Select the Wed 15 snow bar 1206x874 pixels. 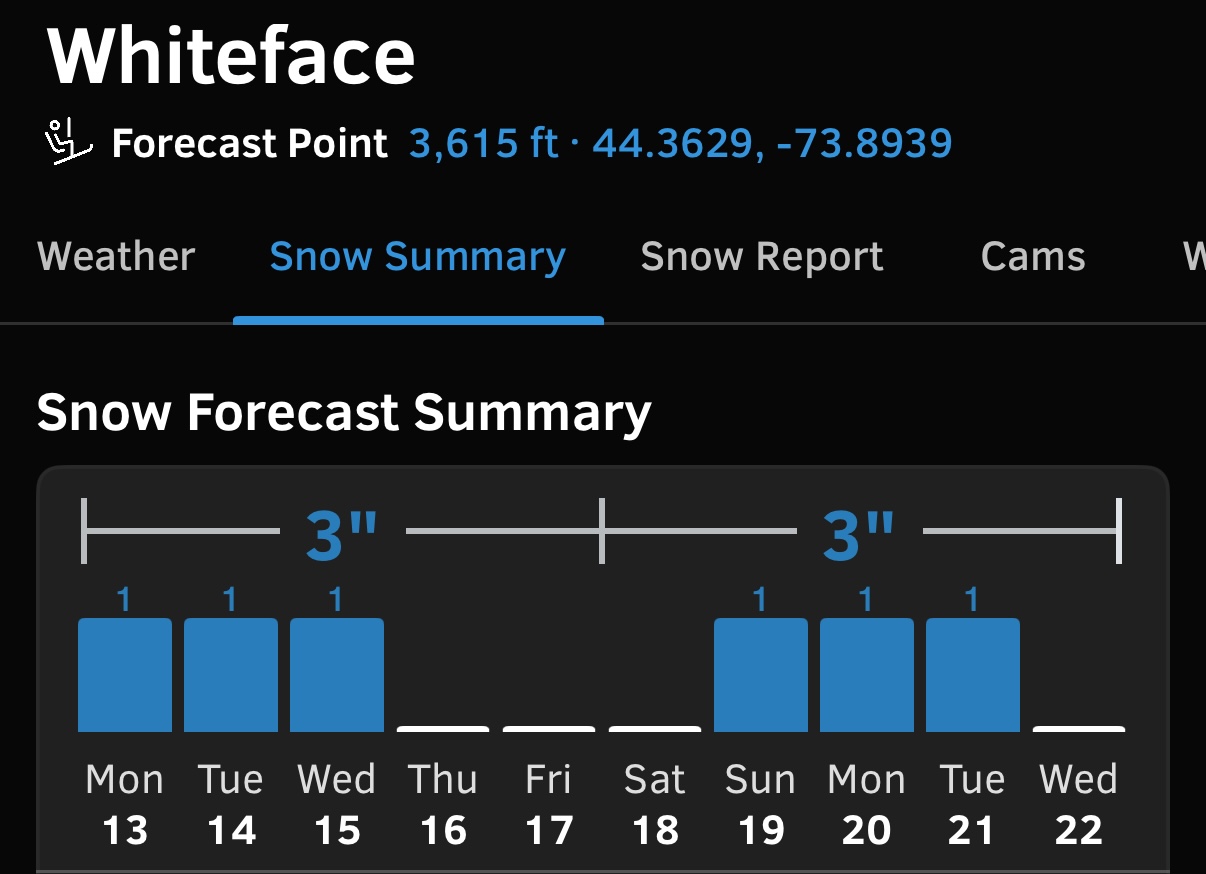point(337,675)
